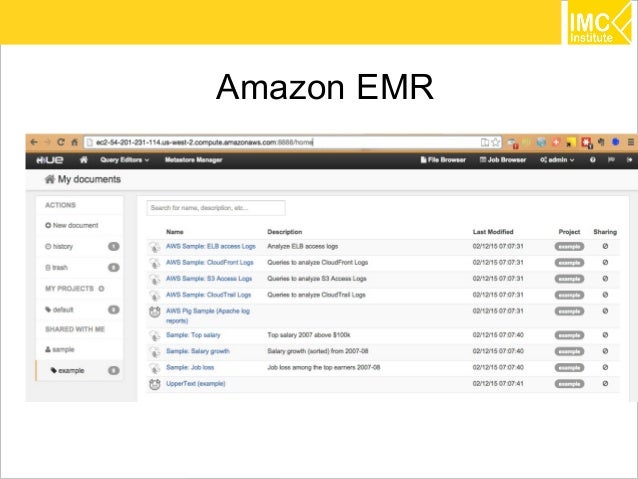Select sample under Shared With Me
Viewport: 638px width, 479px height.
pyautogui.click(x=60, y=350)
